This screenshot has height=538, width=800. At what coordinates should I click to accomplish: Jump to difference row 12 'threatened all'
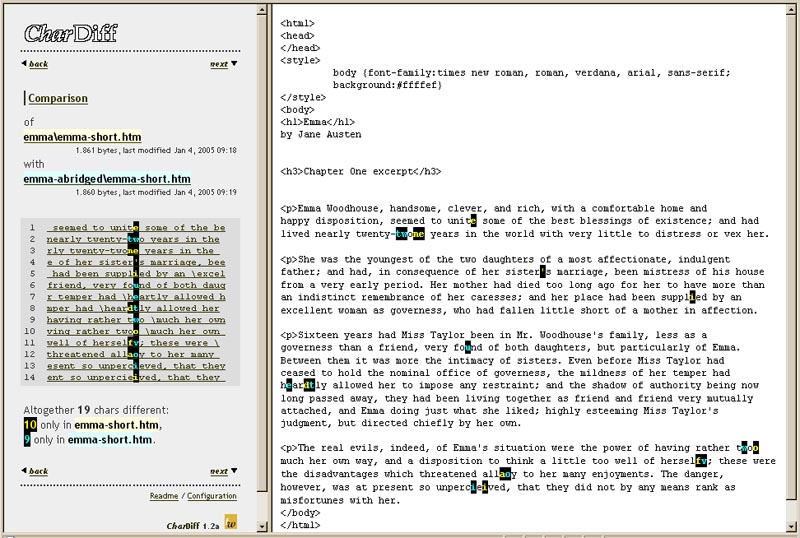pos(133,354)
